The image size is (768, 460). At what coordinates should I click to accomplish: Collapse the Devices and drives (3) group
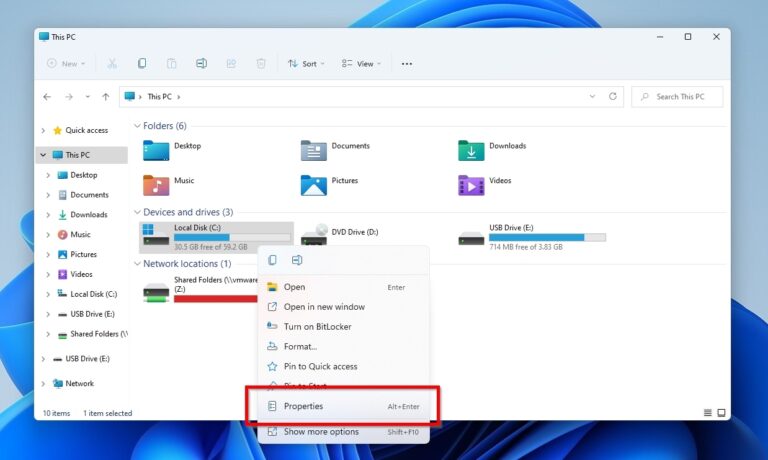coord(137,212)
